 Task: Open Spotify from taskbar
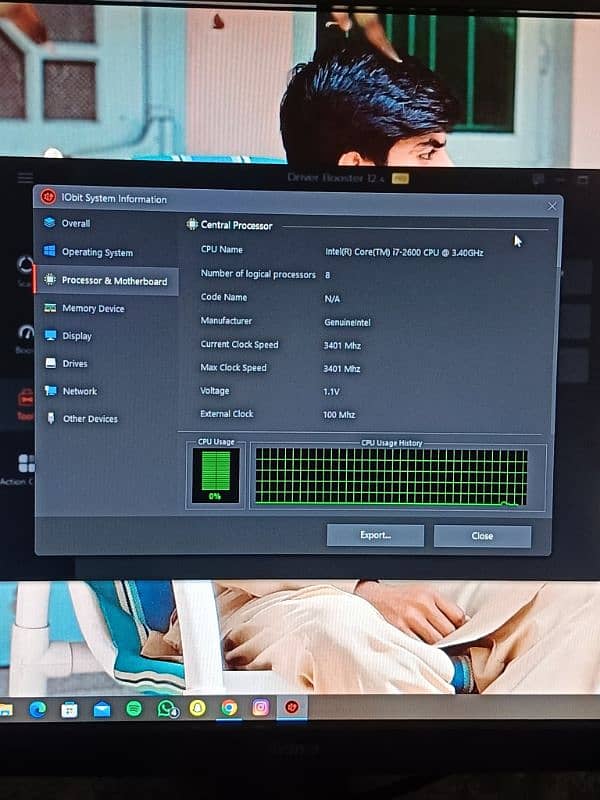(x=134, y=709)
